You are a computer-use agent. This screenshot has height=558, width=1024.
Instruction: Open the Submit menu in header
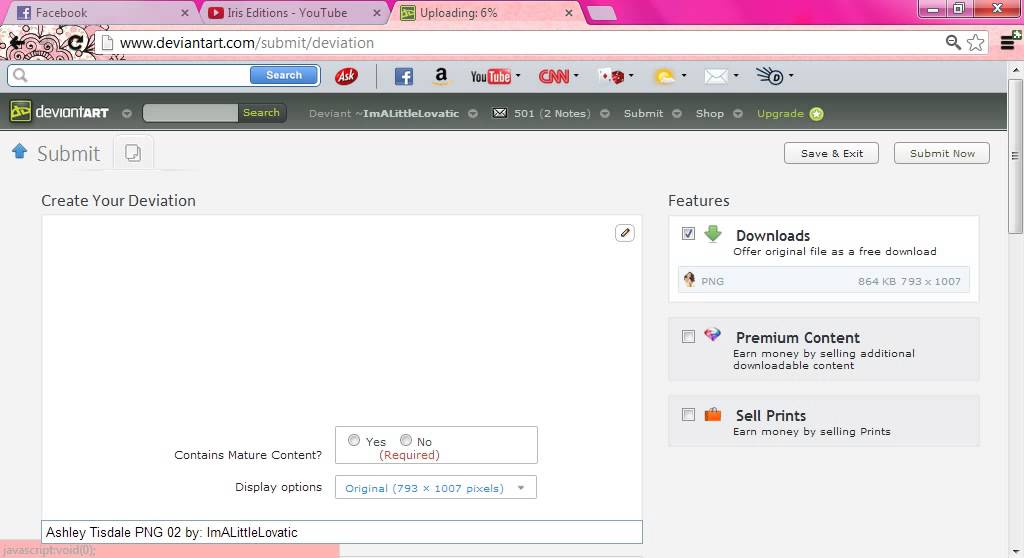[643, 113]
